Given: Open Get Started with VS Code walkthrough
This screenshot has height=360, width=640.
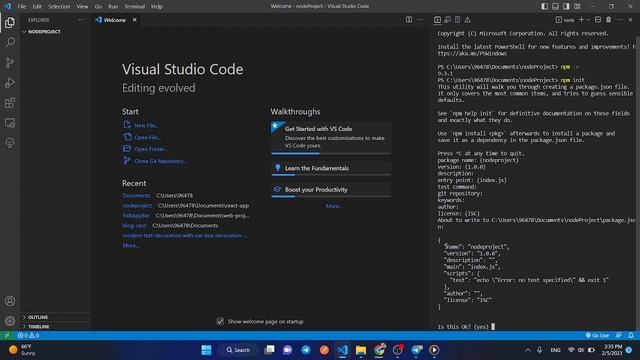Looking at the screenshot, I should [x=331, y=138].
